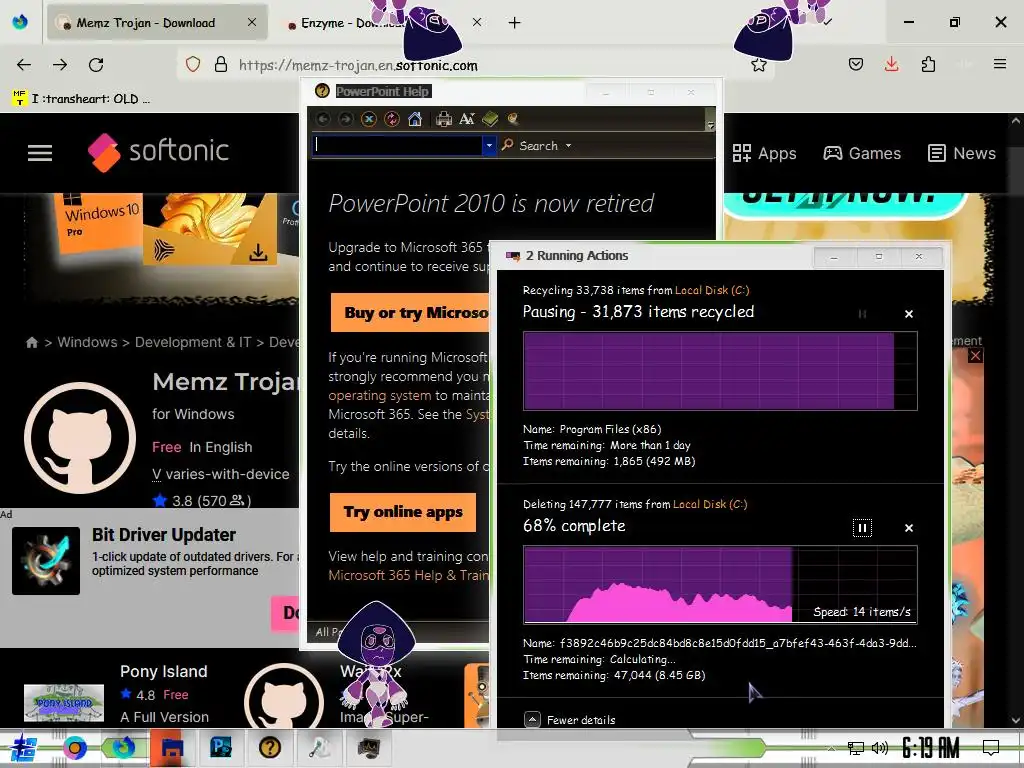Screen dimensions: 1024x768
Task: Click the Memz Trojan GitHub cat thumbnail
Action: point(80,438)
